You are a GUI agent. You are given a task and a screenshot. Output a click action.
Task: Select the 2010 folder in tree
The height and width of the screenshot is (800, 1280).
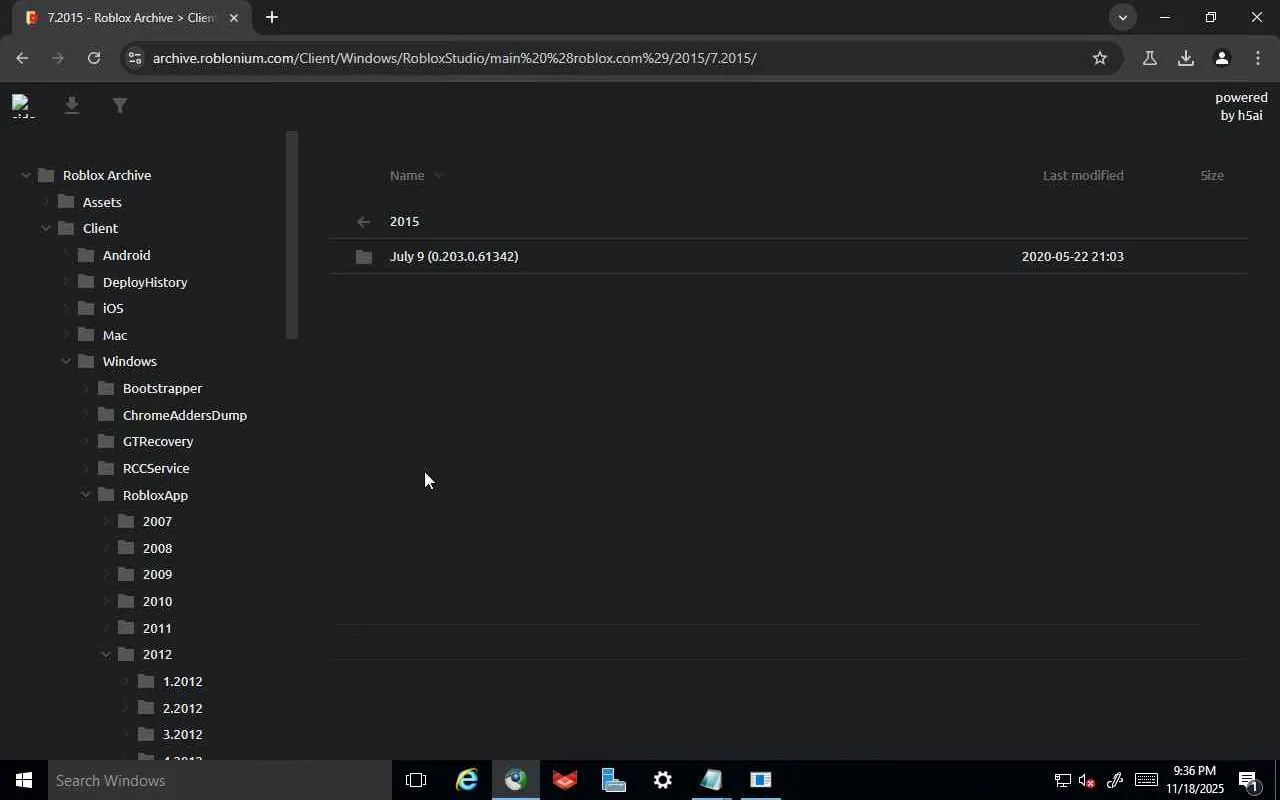[157, 601]
